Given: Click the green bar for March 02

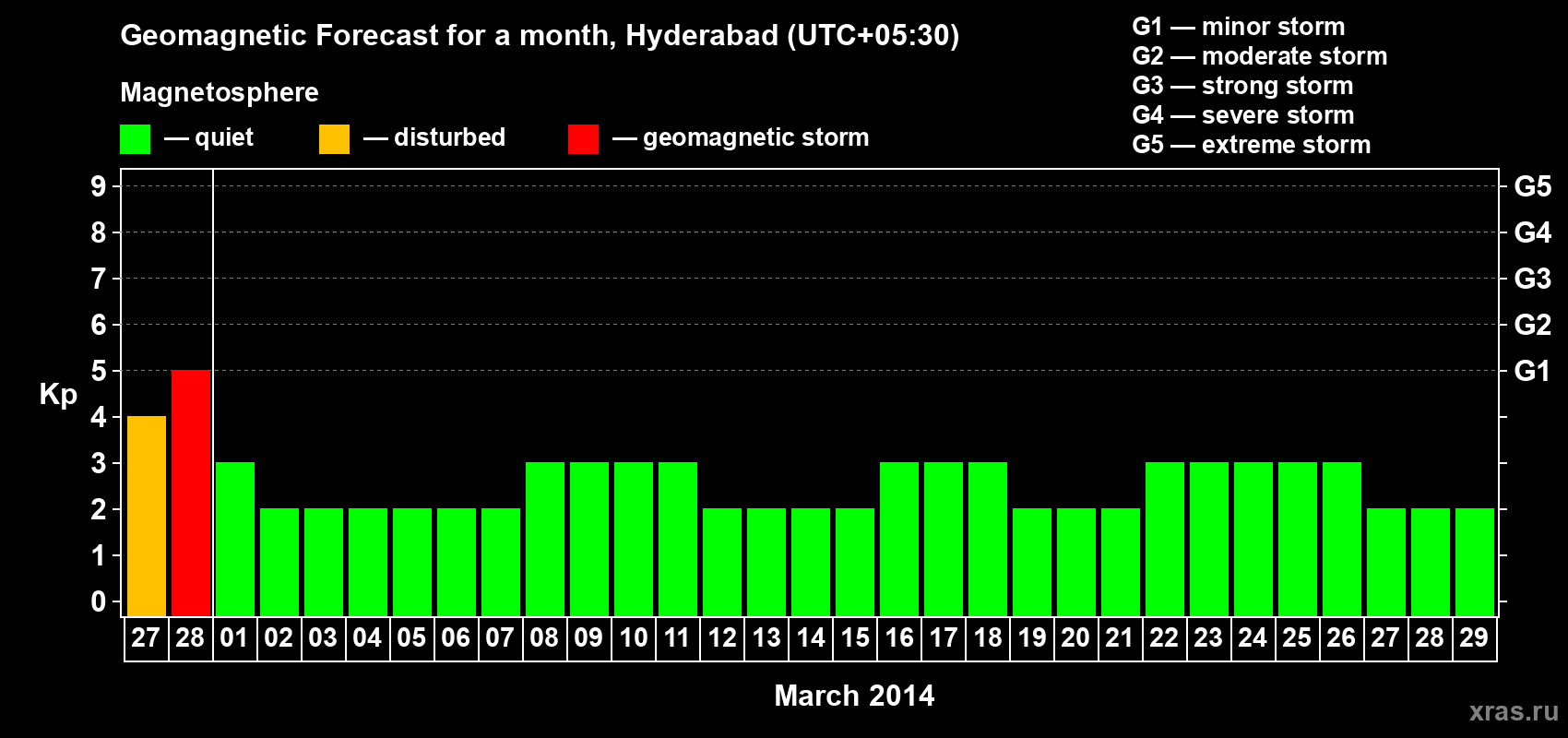Looking at the screenshot, I should pos(279,563).
